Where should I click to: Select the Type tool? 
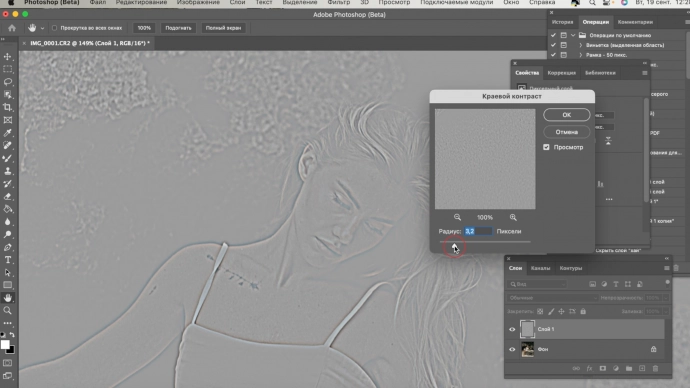7,260
